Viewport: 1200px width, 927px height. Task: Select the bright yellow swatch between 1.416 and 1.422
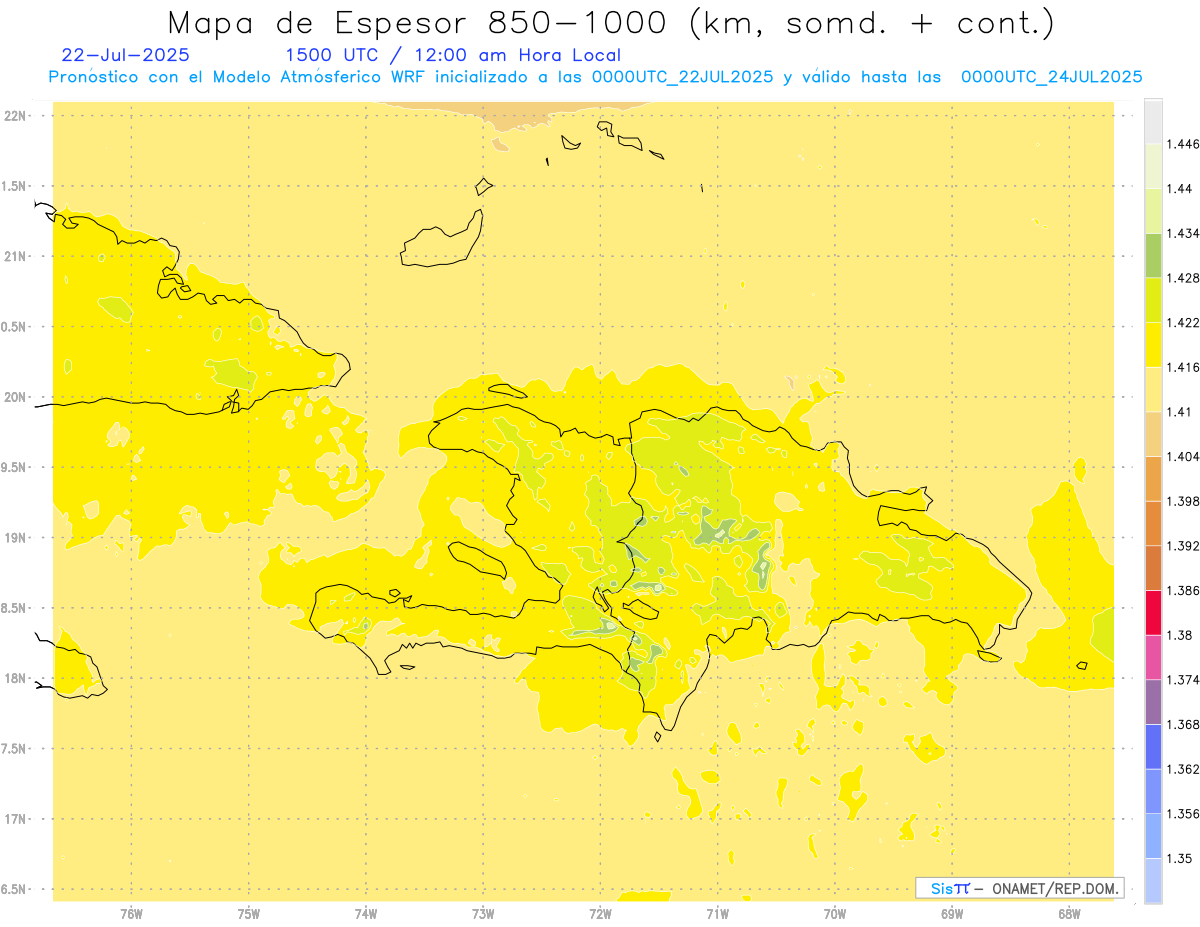pos(1153,345)
